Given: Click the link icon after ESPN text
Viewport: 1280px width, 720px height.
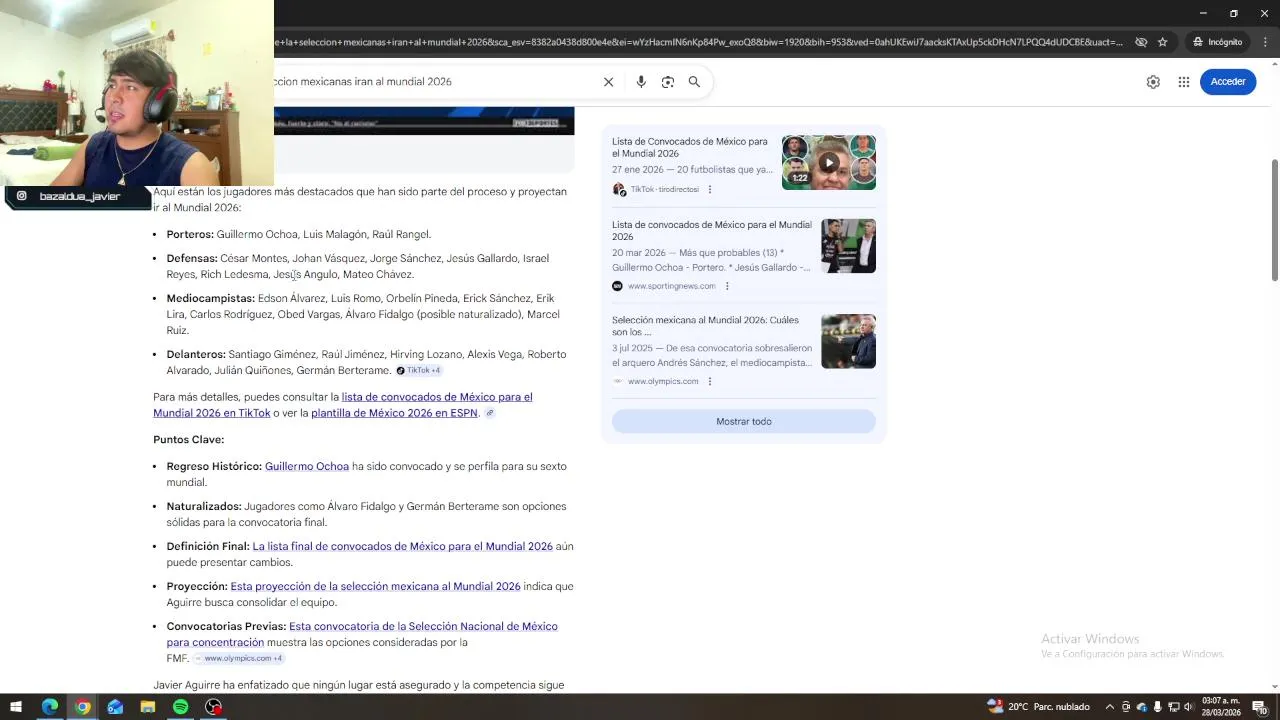Looking at the screenshot, I should 490,413.
